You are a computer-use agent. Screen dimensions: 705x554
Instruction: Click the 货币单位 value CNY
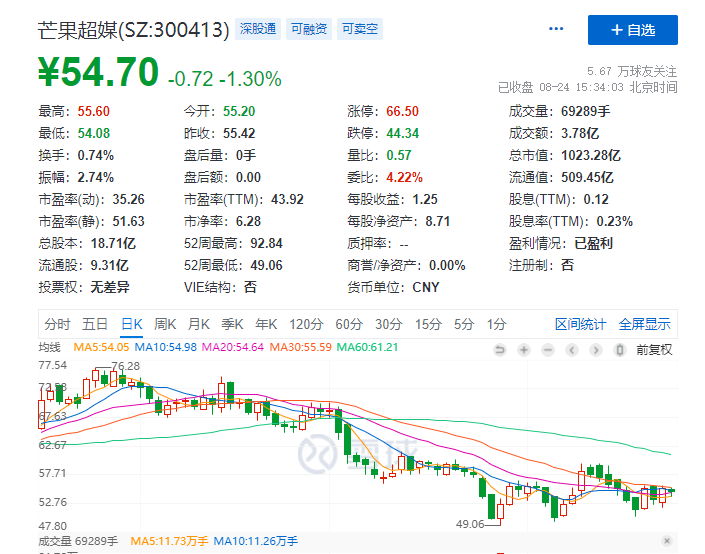(x=426, y=287)
